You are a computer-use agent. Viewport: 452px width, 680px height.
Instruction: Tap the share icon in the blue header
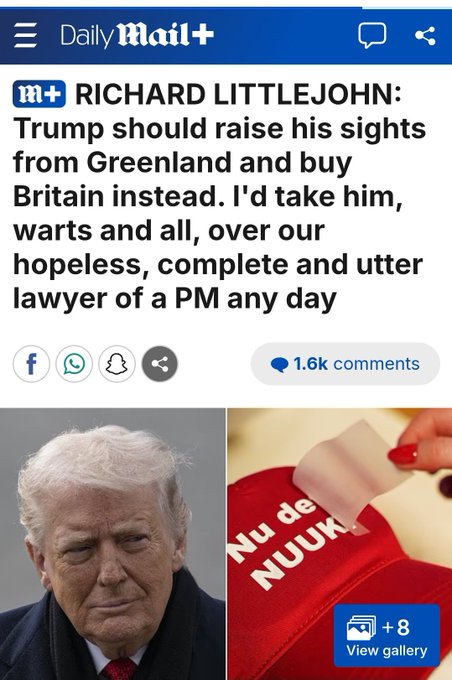click(x=425, y=36)
